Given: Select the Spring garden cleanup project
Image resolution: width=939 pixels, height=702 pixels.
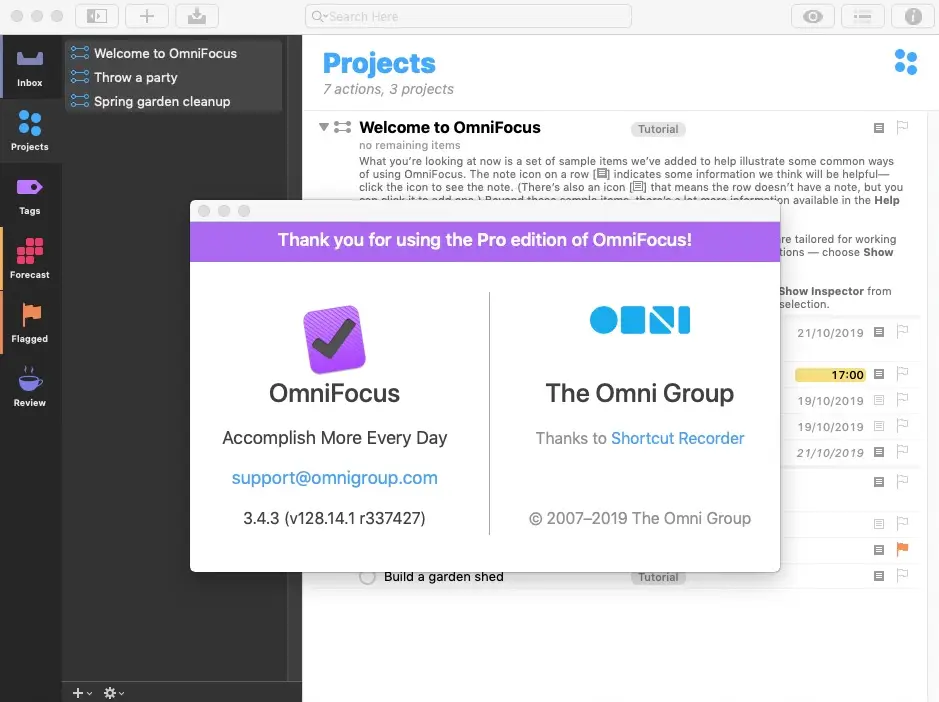Looking at the screenshot, I should click(x=174, y=101).
